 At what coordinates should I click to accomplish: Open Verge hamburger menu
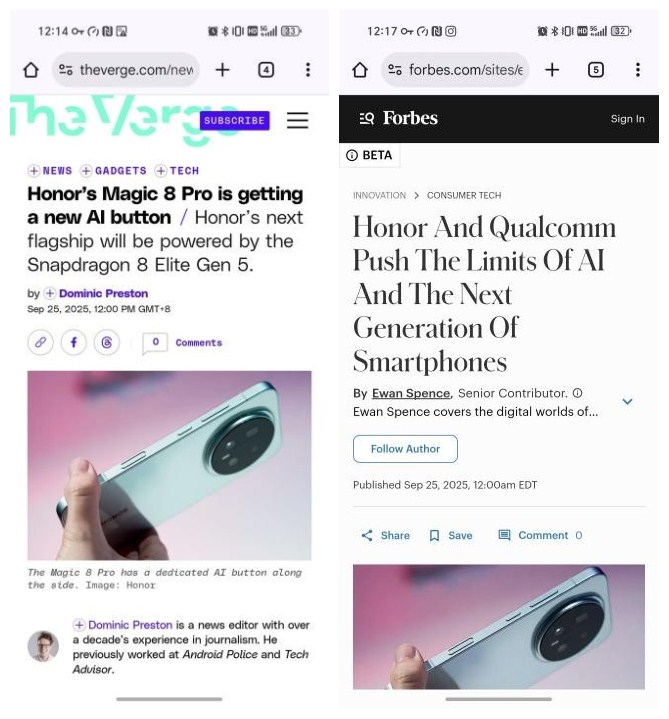(297, 120)
